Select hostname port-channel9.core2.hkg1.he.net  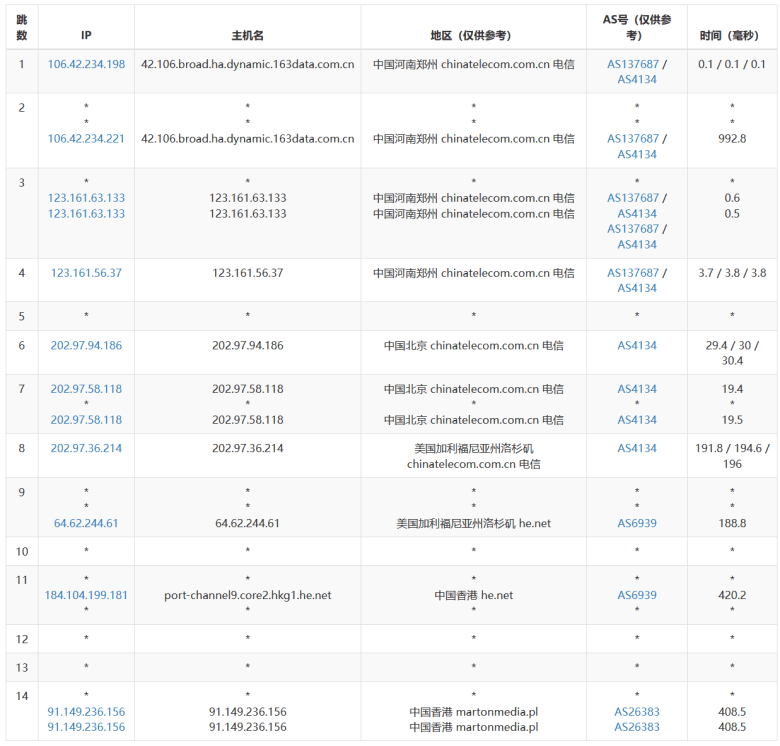[247, 595]
